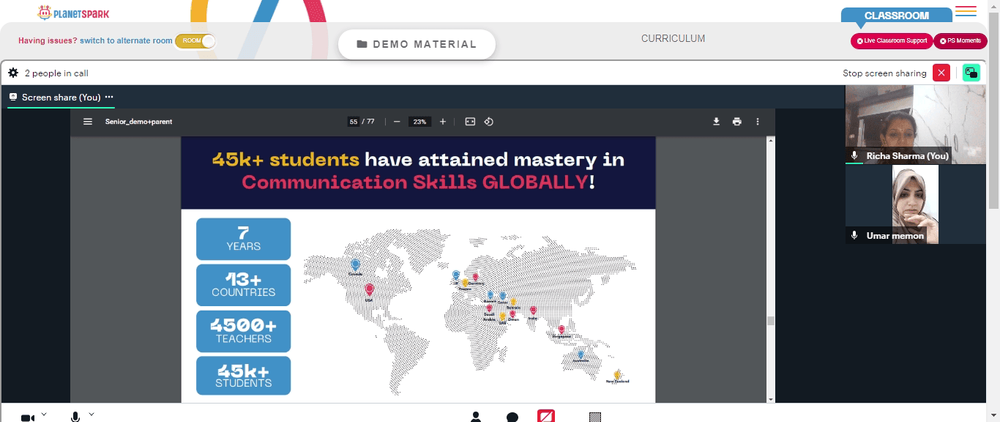Switch to CURRICULUM tab
This screenshot has height=422, width=1000.
click(x=673, y=39)
